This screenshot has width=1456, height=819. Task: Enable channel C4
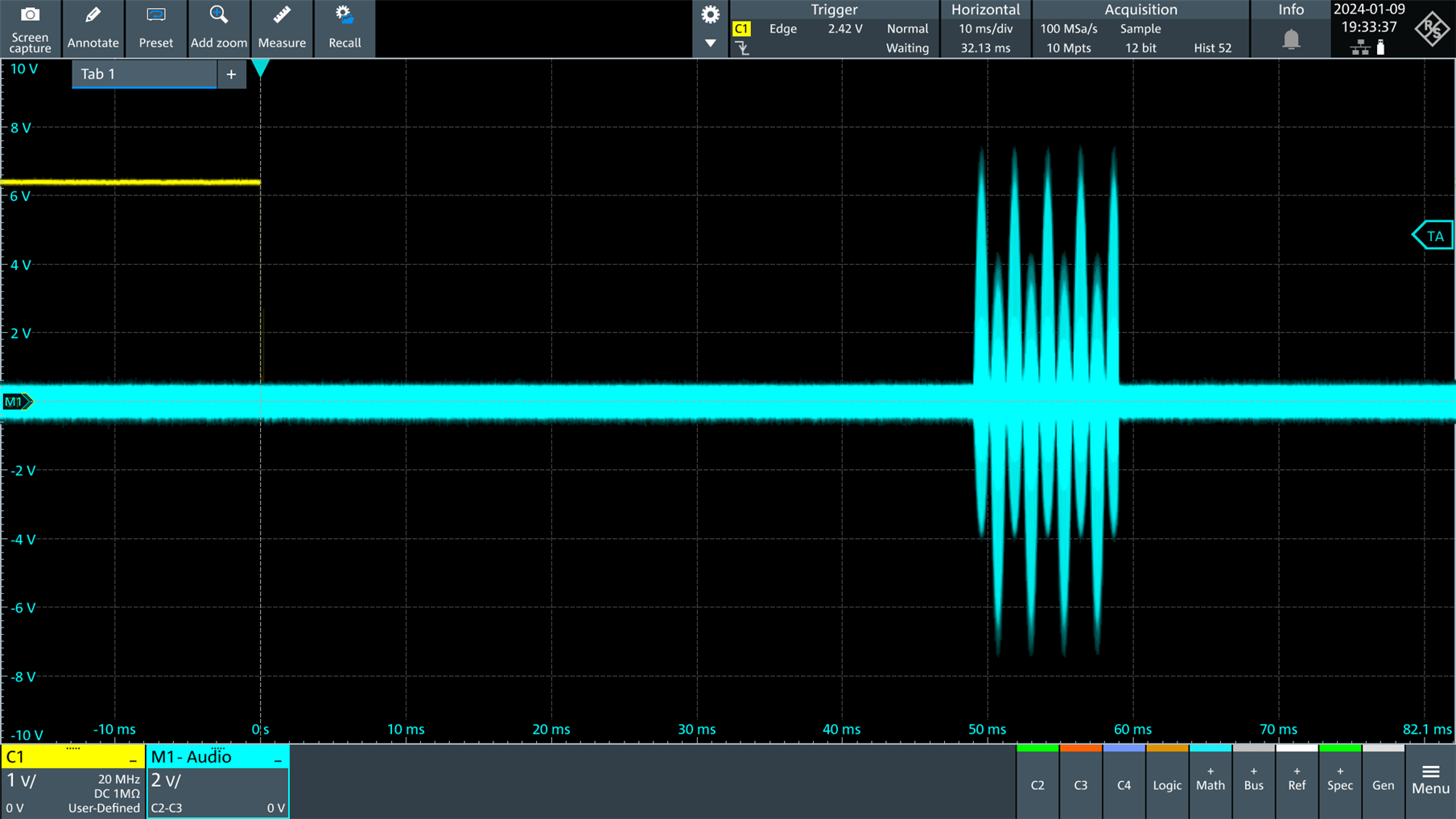pyautogui.click(x=1124, y=781)
